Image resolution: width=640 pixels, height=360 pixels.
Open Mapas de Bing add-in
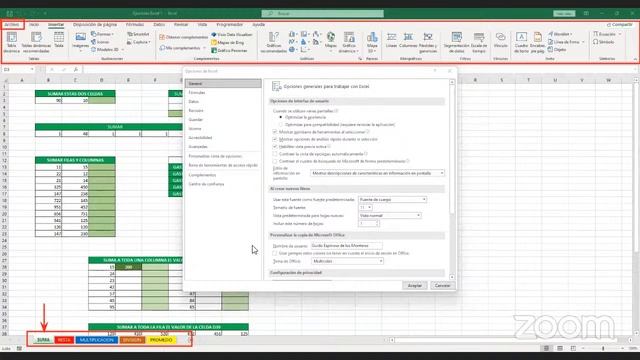pos(228,42)
